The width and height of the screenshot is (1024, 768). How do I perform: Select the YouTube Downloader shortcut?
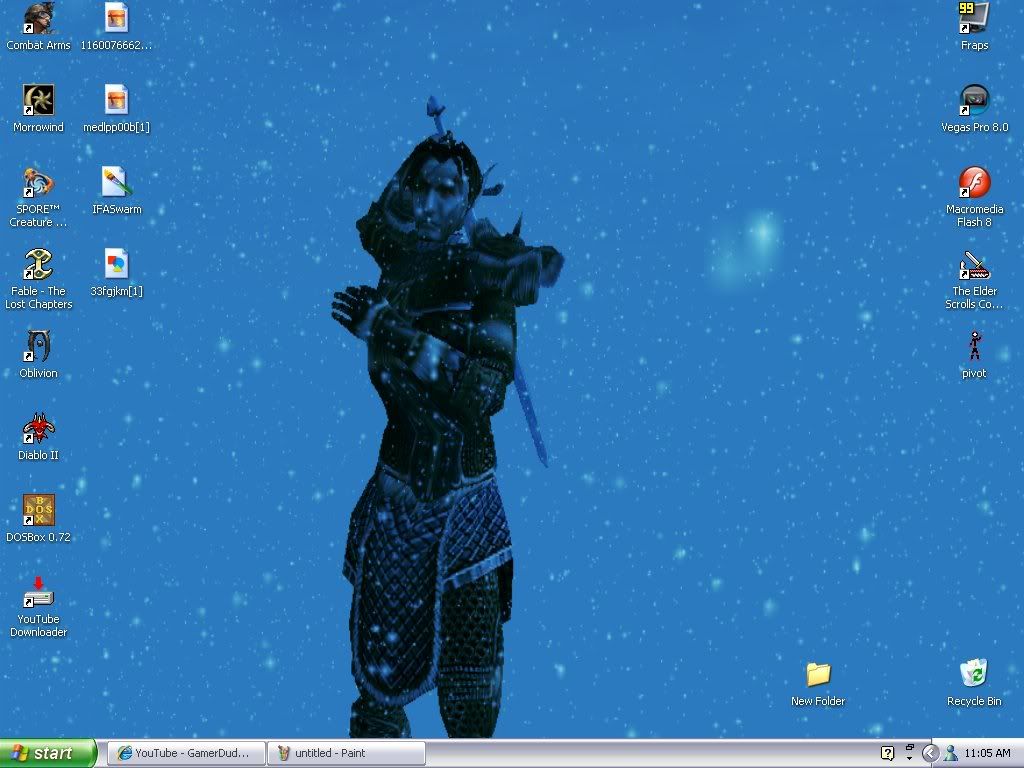[x=39, y=607]
